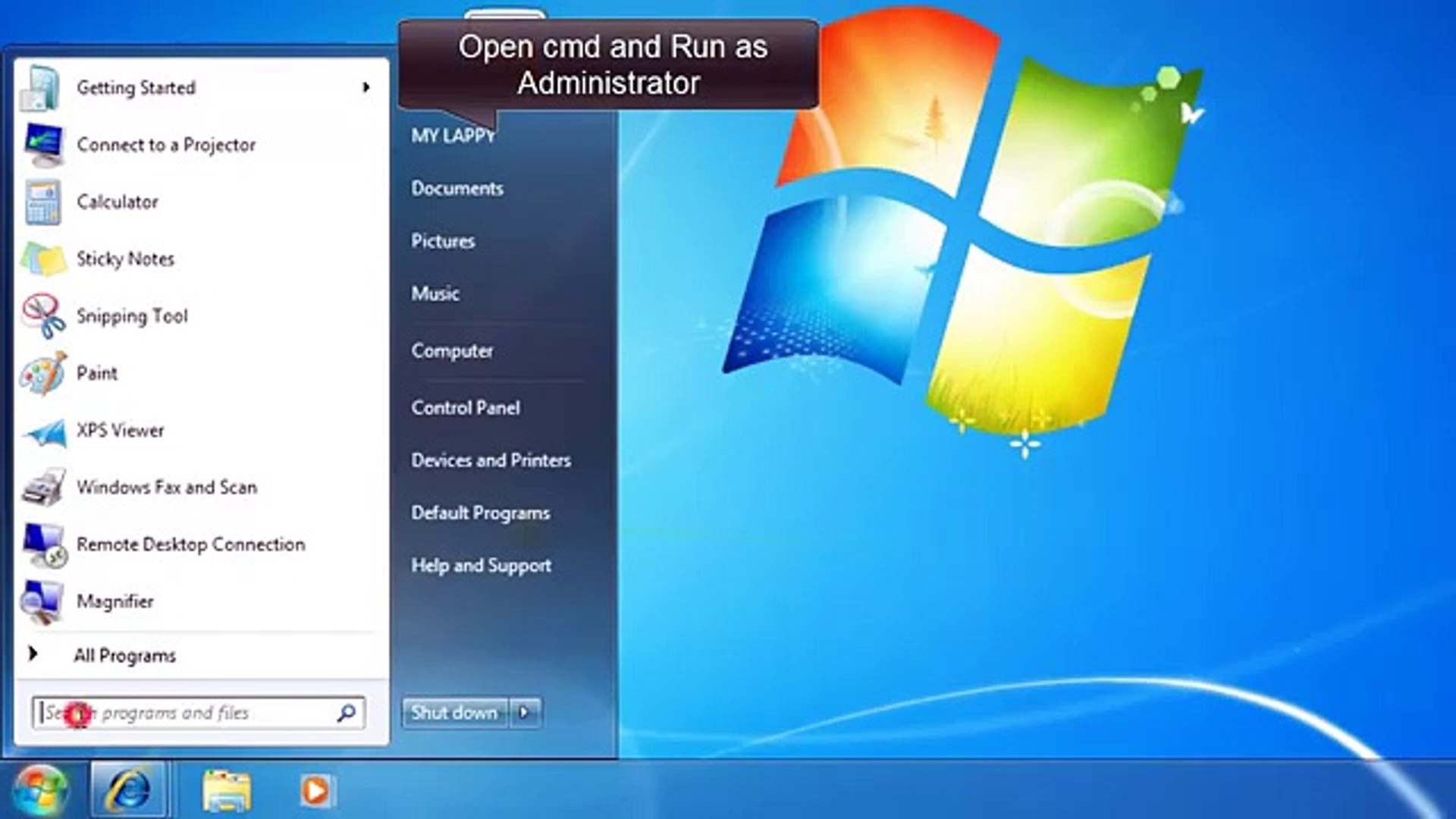Open Windows Explorer from the taskbar

224,791
